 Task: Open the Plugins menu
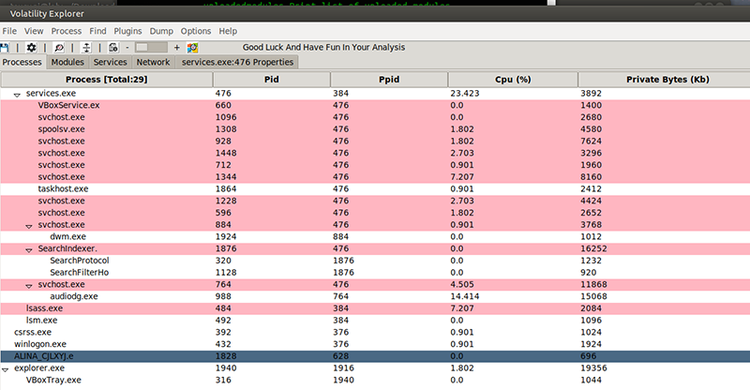coord(128,31)
